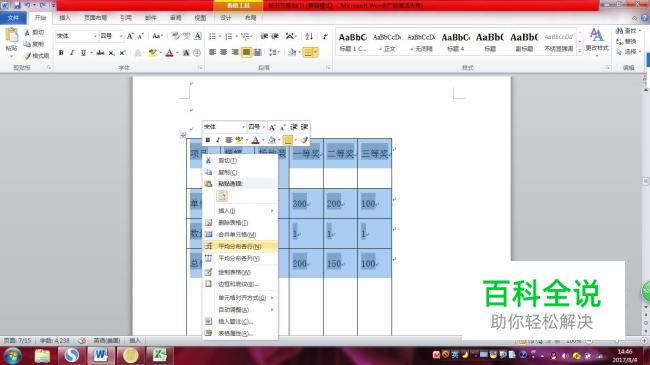Viewport: 650px width, 365px height.
Task: Apply the 正文 style from the gallery
Action: (387, 41)
